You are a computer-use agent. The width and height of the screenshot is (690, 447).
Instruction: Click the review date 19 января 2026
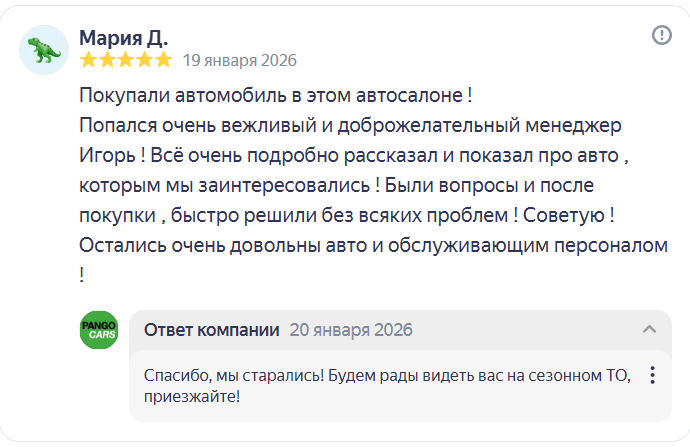[240, 60]
